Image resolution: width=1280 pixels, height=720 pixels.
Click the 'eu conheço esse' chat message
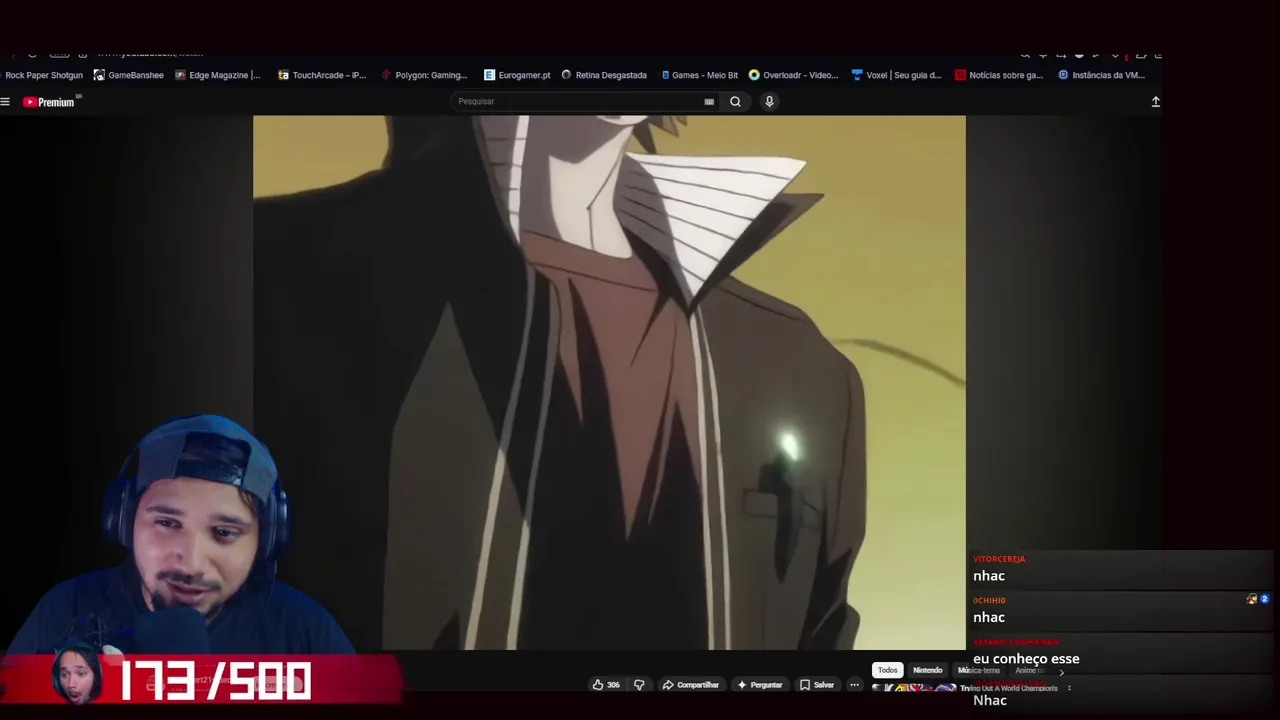coord(1026,659)
